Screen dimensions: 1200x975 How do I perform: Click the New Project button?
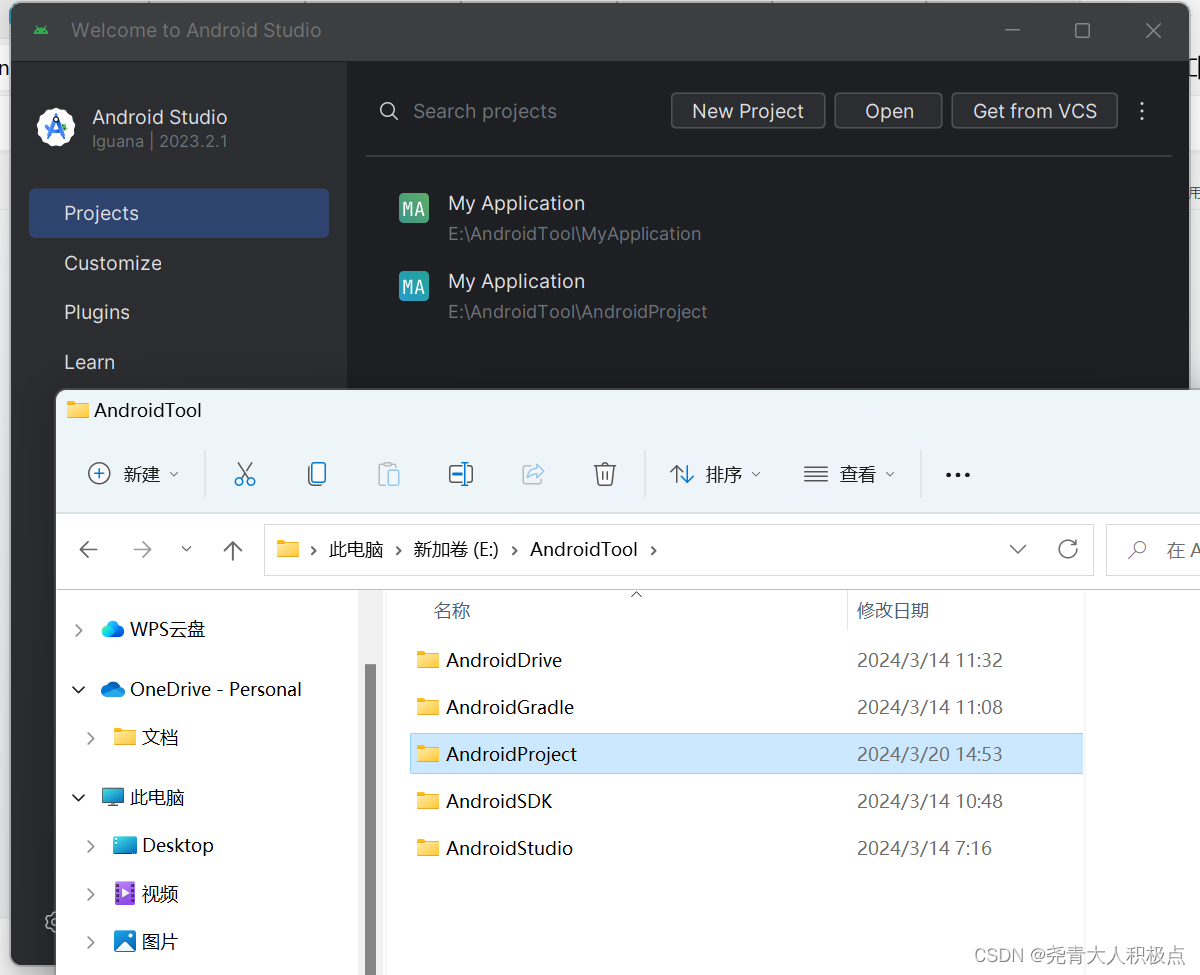point(748,111)
